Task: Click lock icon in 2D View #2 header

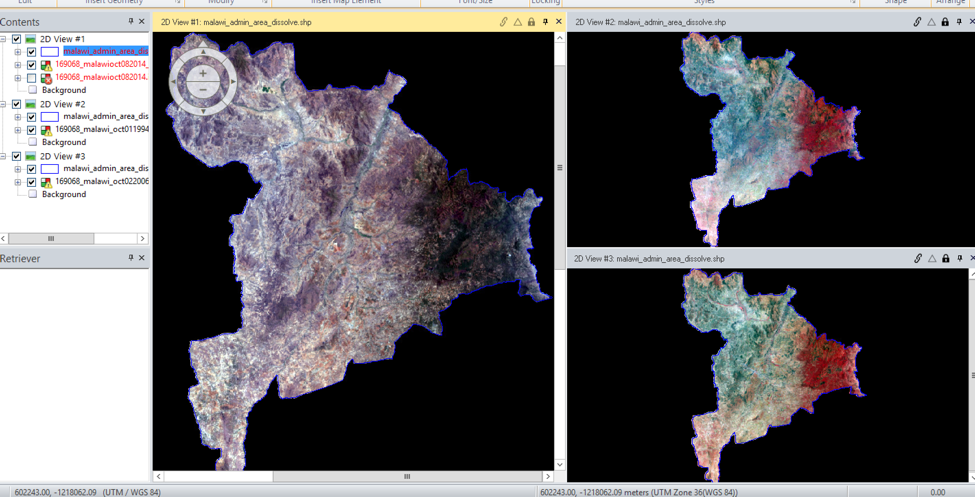Action: pyautogui.click(x=945, y=22)
